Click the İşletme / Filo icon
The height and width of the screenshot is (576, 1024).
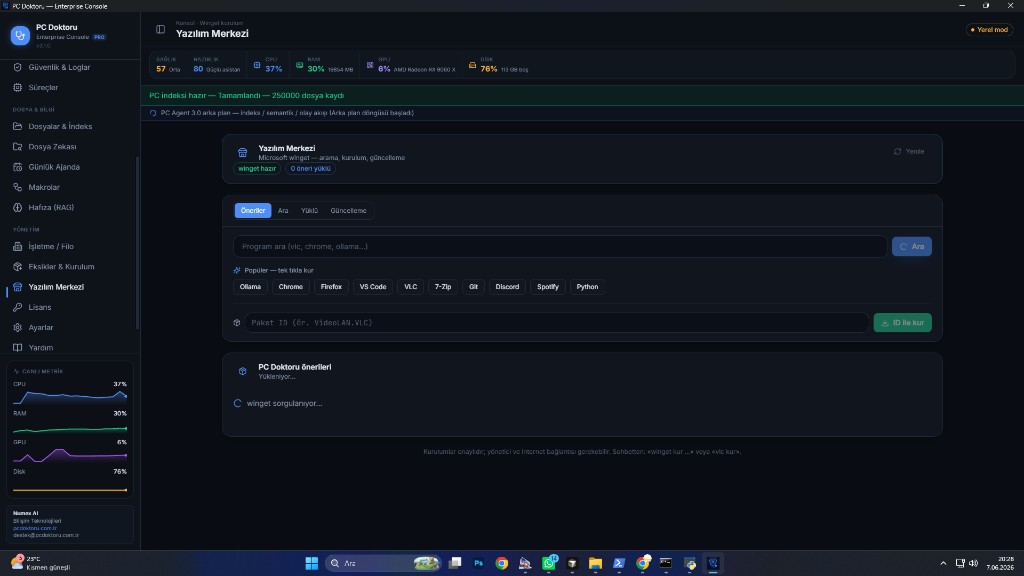tap(18, 247)
